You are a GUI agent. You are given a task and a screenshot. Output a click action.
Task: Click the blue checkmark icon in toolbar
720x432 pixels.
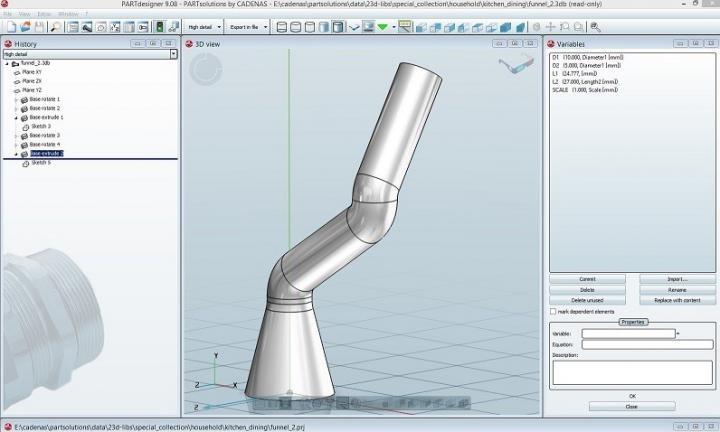point(354,28)
